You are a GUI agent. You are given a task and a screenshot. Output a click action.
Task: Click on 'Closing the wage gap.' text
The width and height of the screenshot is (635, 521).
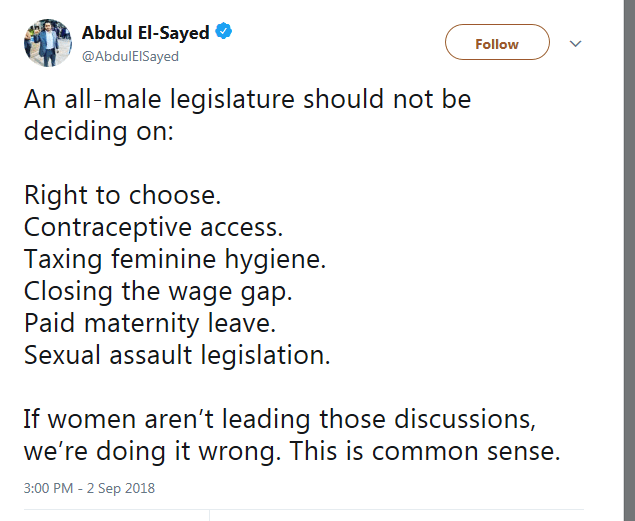(156, 291)
